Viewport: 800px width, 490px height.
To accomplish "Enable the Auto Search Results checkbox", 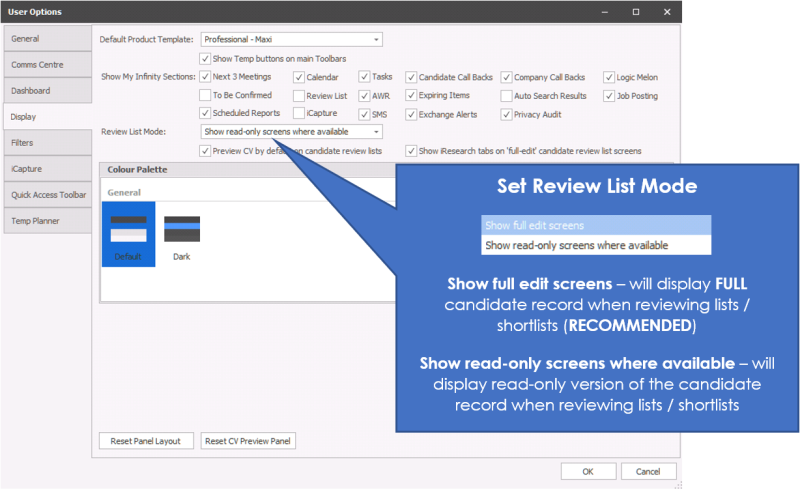I will [x=506, y=96].
